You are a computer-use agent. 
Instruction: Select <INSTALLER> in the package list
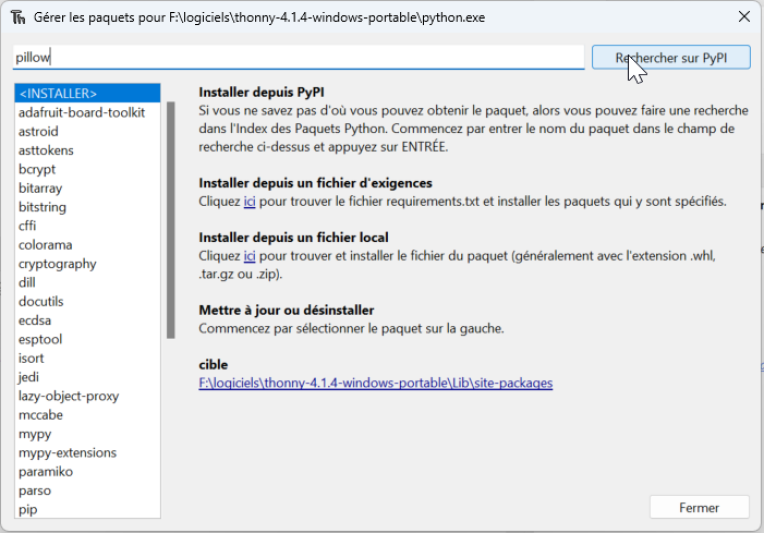(x=87, y=93)
